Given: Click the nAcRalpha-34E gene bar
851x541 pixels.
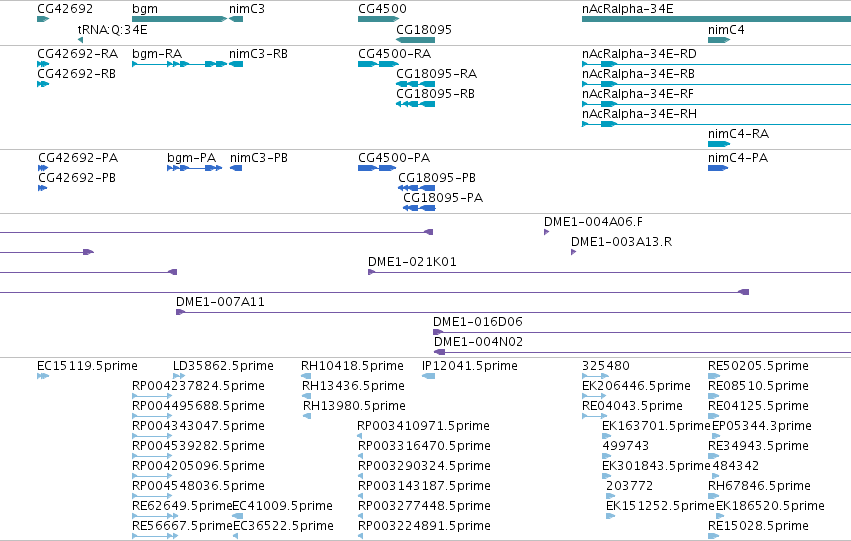Looking at the screenshot, I should 716,19.
